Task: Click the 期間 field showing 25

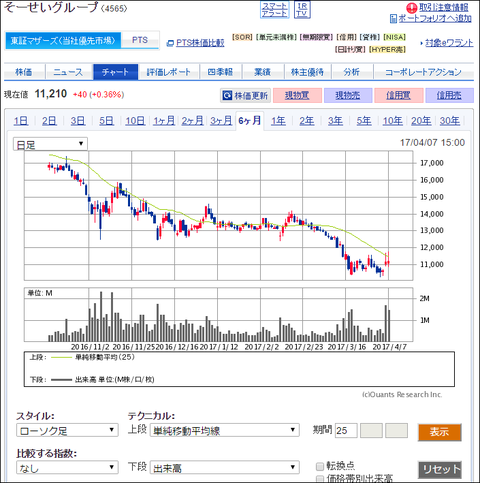Action: (346, 431)
